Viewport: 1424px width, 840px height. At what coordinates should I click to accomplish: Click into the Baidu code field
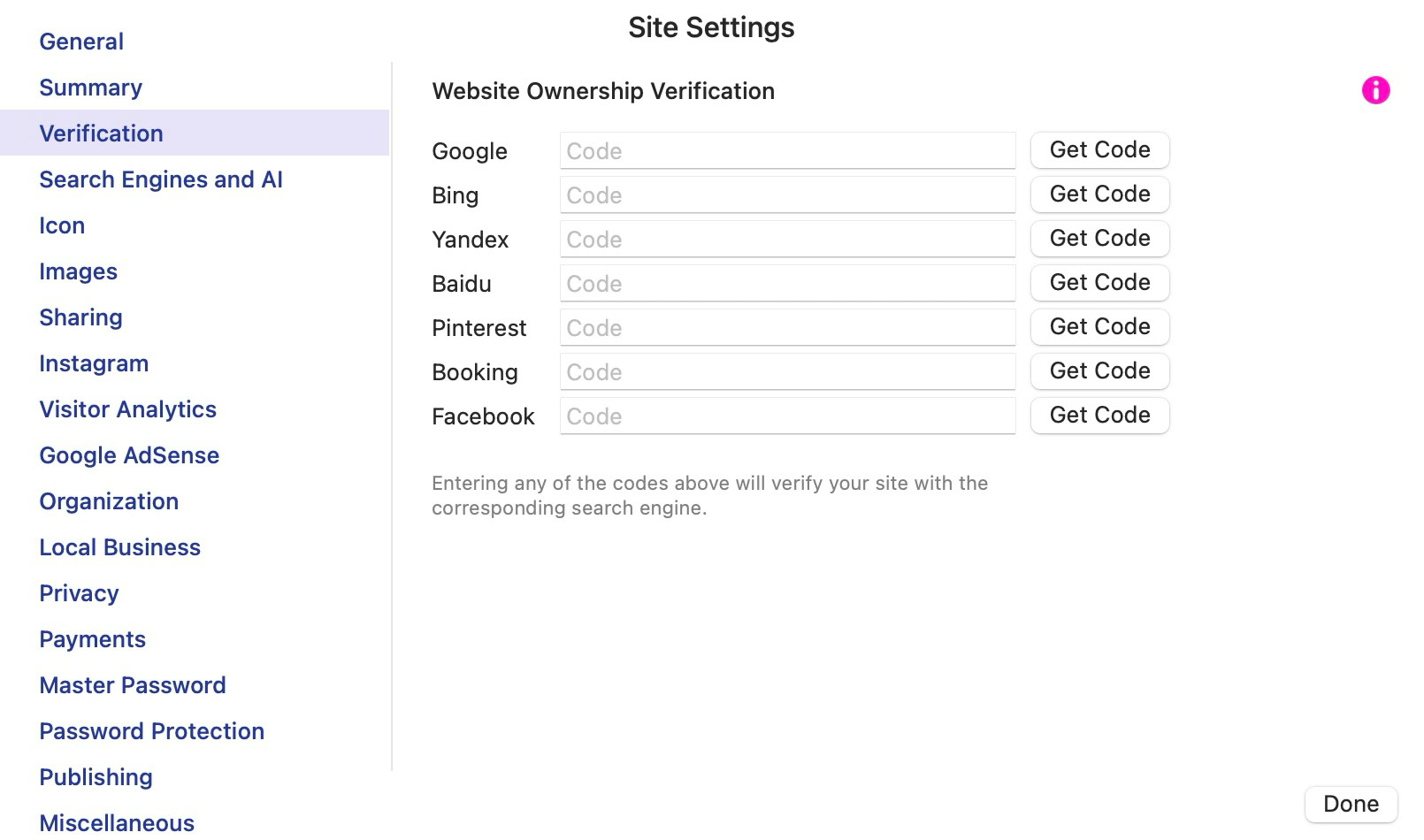click(787, 284)
